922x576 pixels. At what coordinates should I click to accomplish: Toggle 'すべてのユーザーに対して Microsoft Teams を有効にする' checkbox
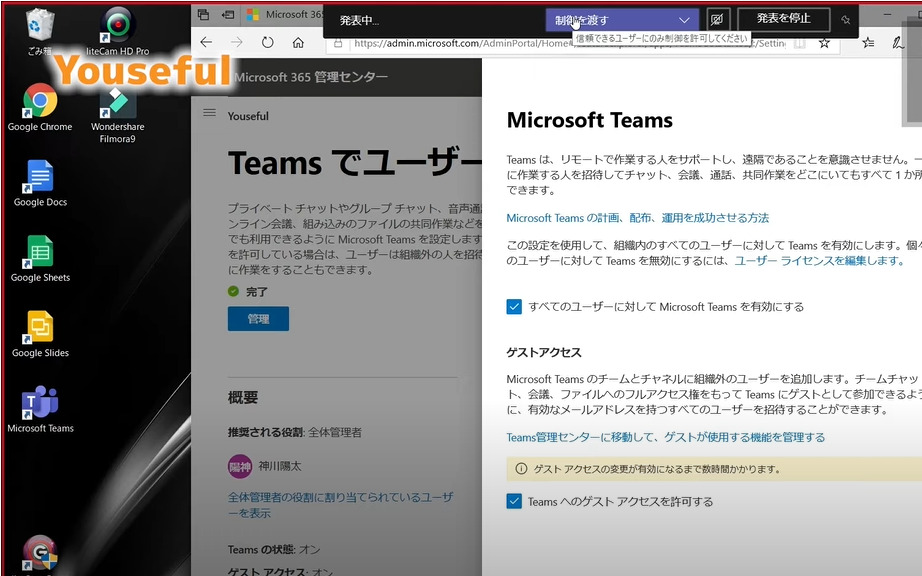(514, 307)
